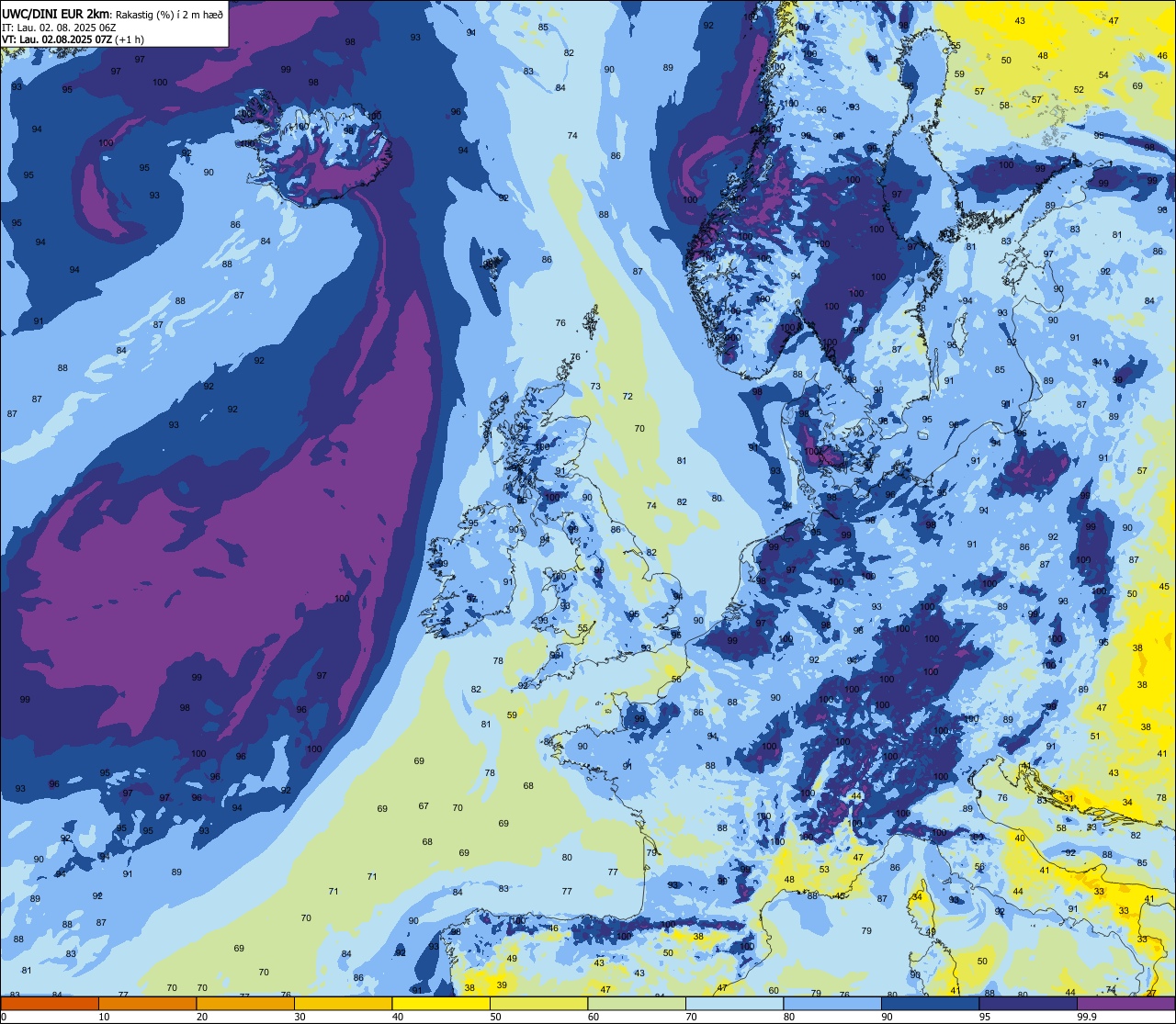Click the humidity value '53' on map
The image size is (1176, 1024).
pos(824,870)
